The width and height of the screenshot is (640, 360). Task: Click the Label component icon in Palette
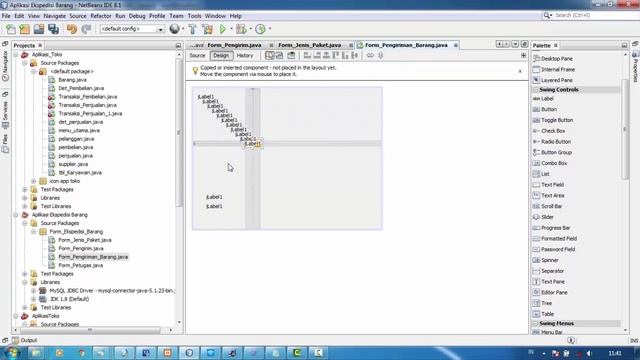[x=537, y=99]
